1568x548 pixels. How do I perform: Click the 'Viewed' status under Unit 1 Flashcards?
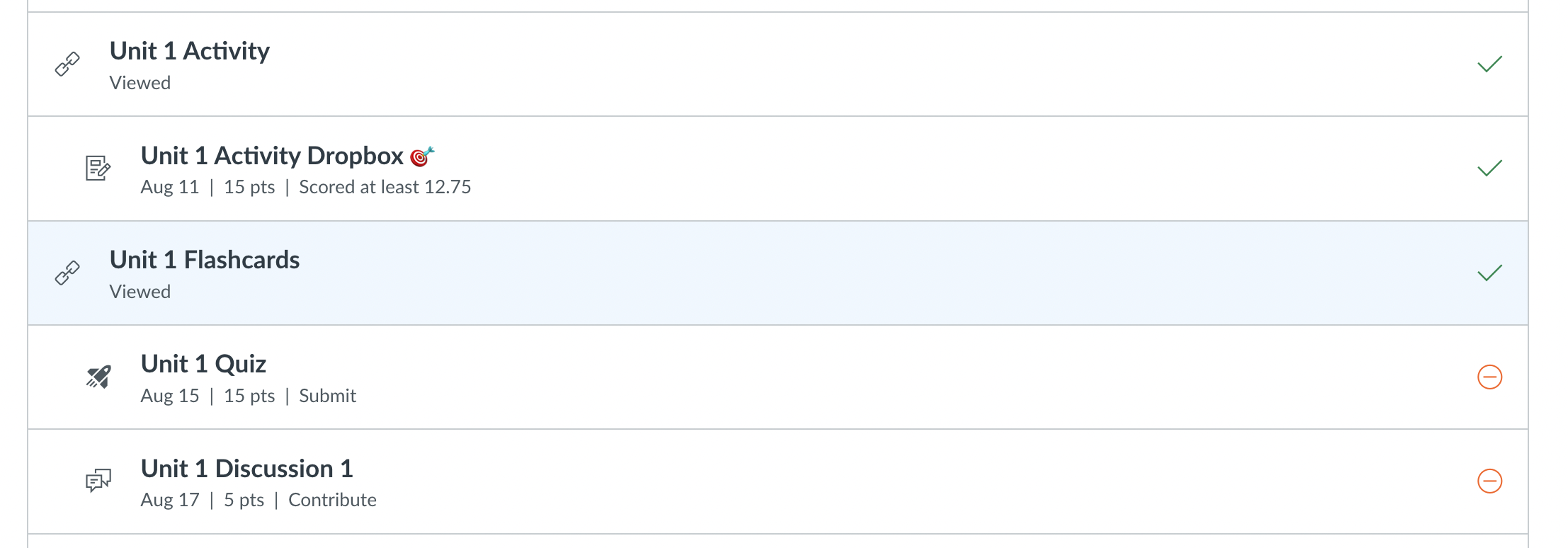(140, 292)
